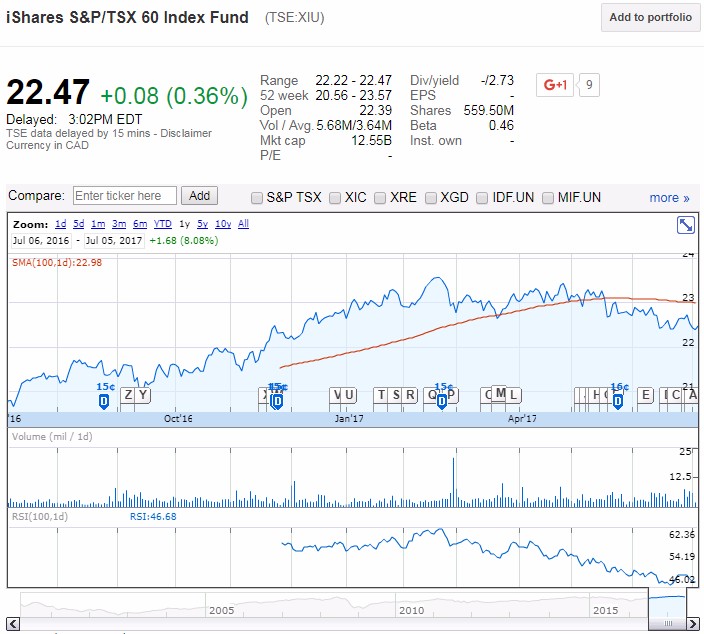The height and width of the screenshot is (634, 704).
Task: Check the XRE compare checkbox
Action: click(380, 198)
